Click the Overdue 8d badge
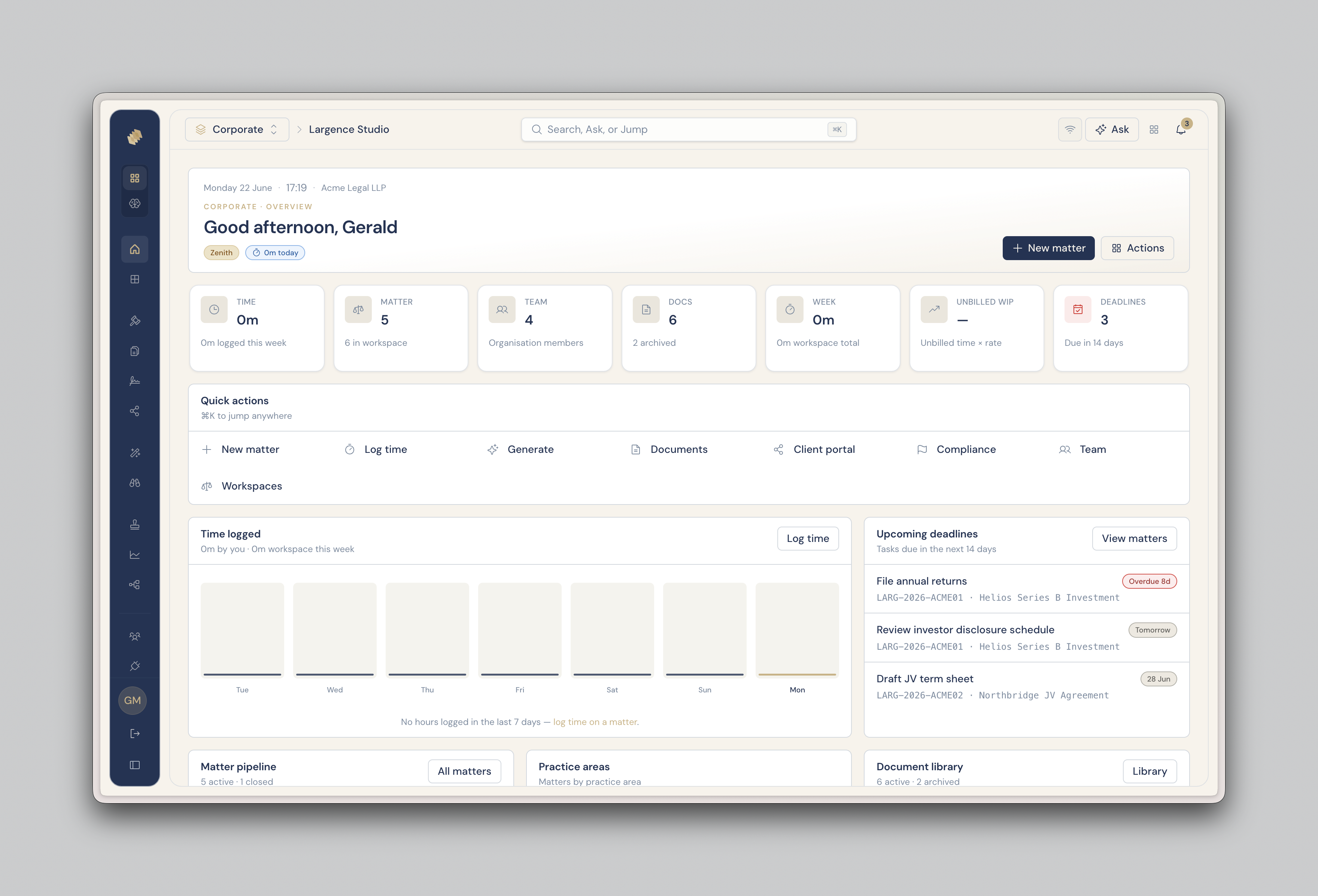The height and width of the screenshot is (896, 1318). click(1149, 582)
